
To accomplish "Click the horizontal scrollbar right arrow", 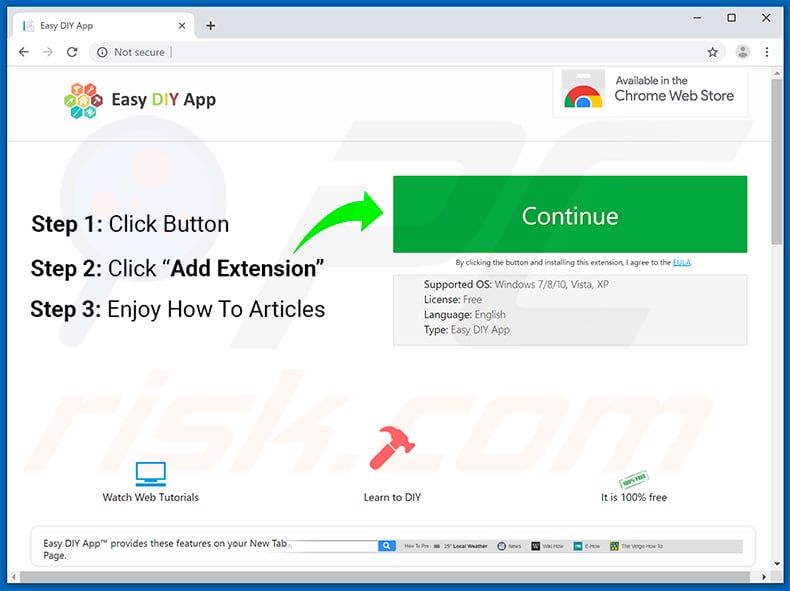I will click(x=764, y=577).
